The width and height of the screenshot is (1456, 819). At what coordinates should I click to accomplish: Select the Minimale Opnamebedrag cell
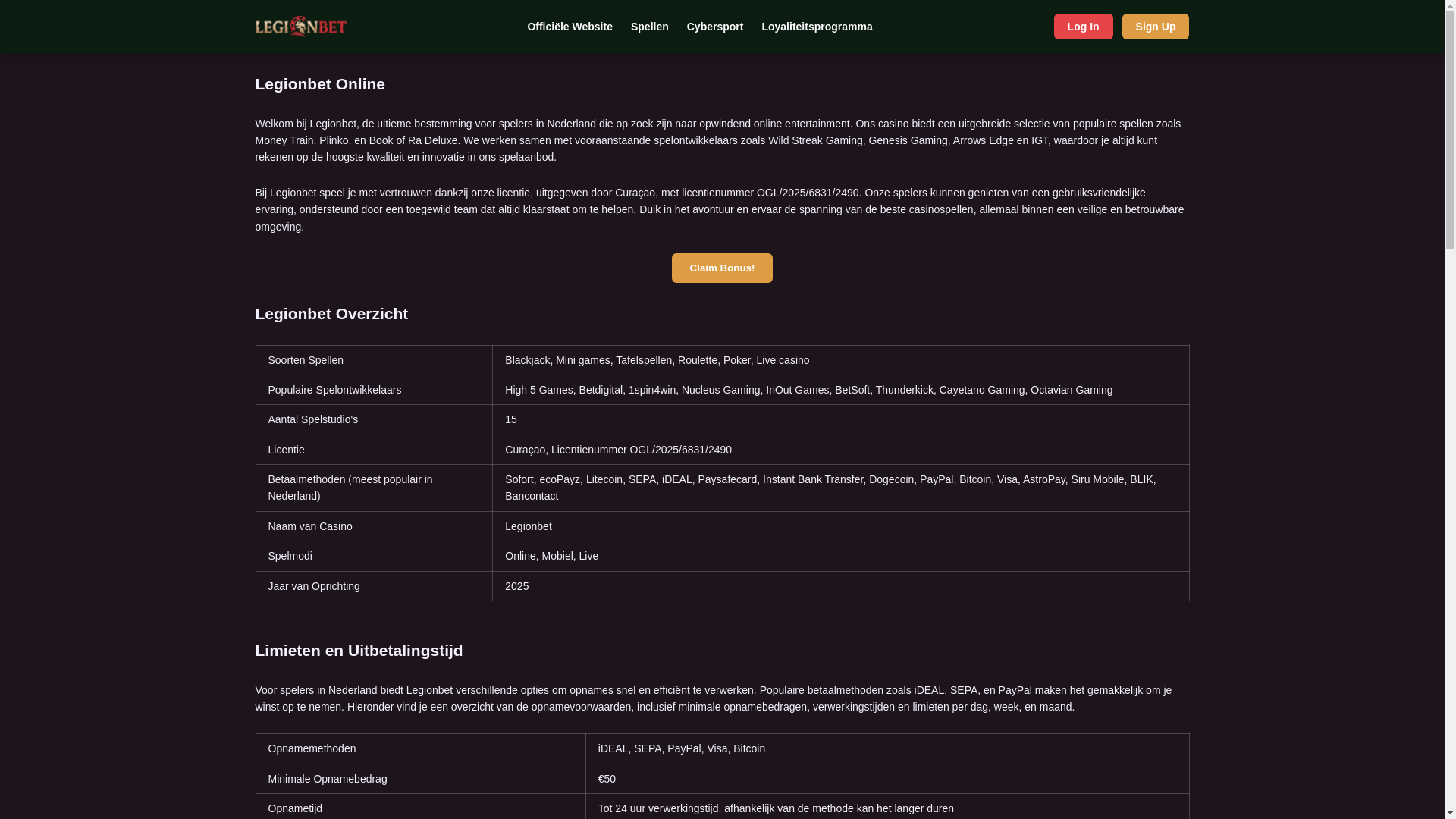420,779
